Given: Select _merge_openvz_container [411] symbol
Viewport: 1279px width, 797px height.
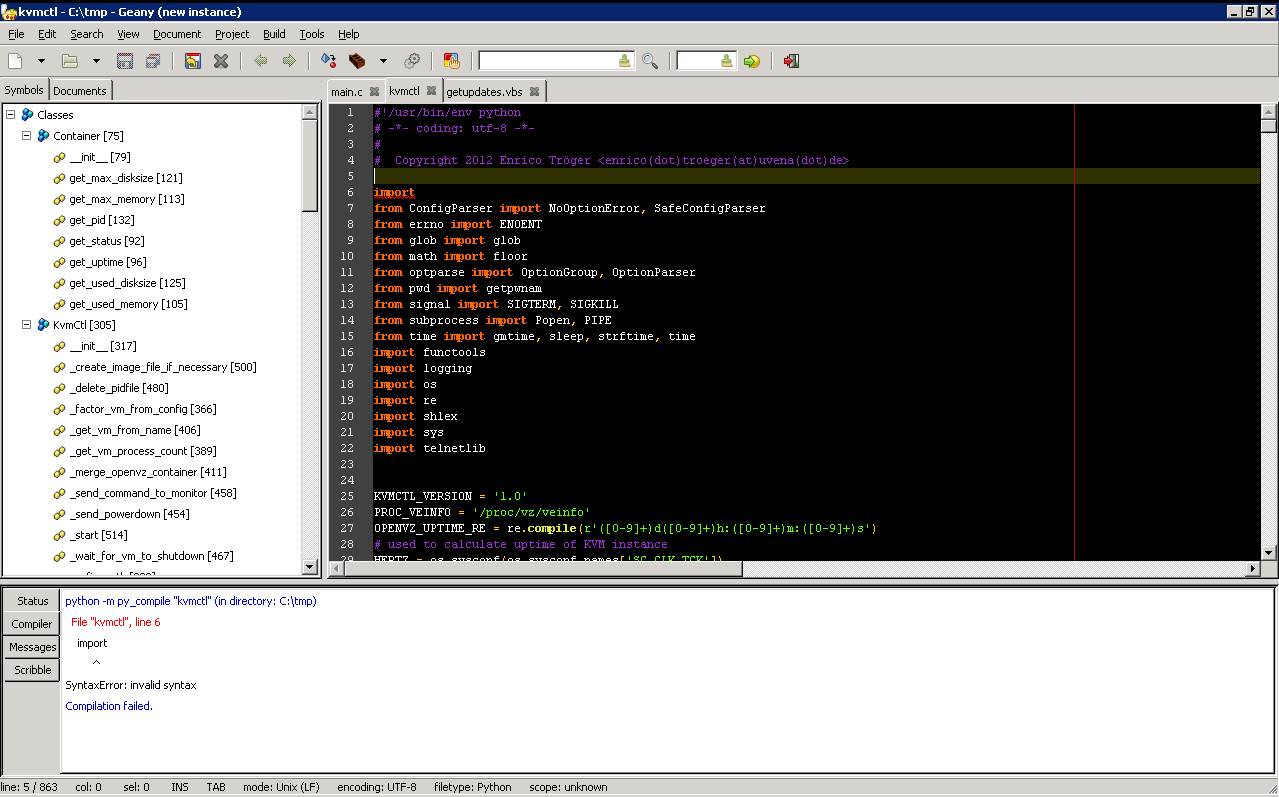Looking at the screenshot, I should point(148,472).
